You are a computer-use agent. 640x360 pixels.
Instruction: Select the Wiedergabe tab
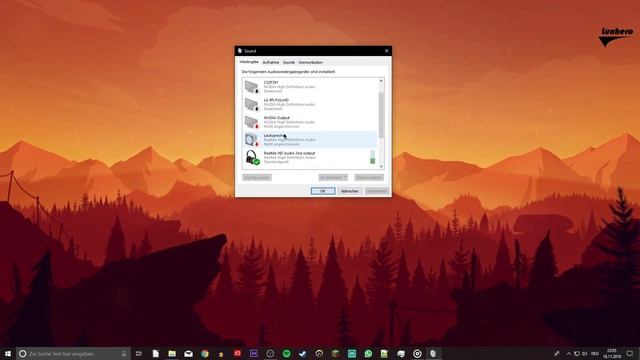tap(249, 62)
